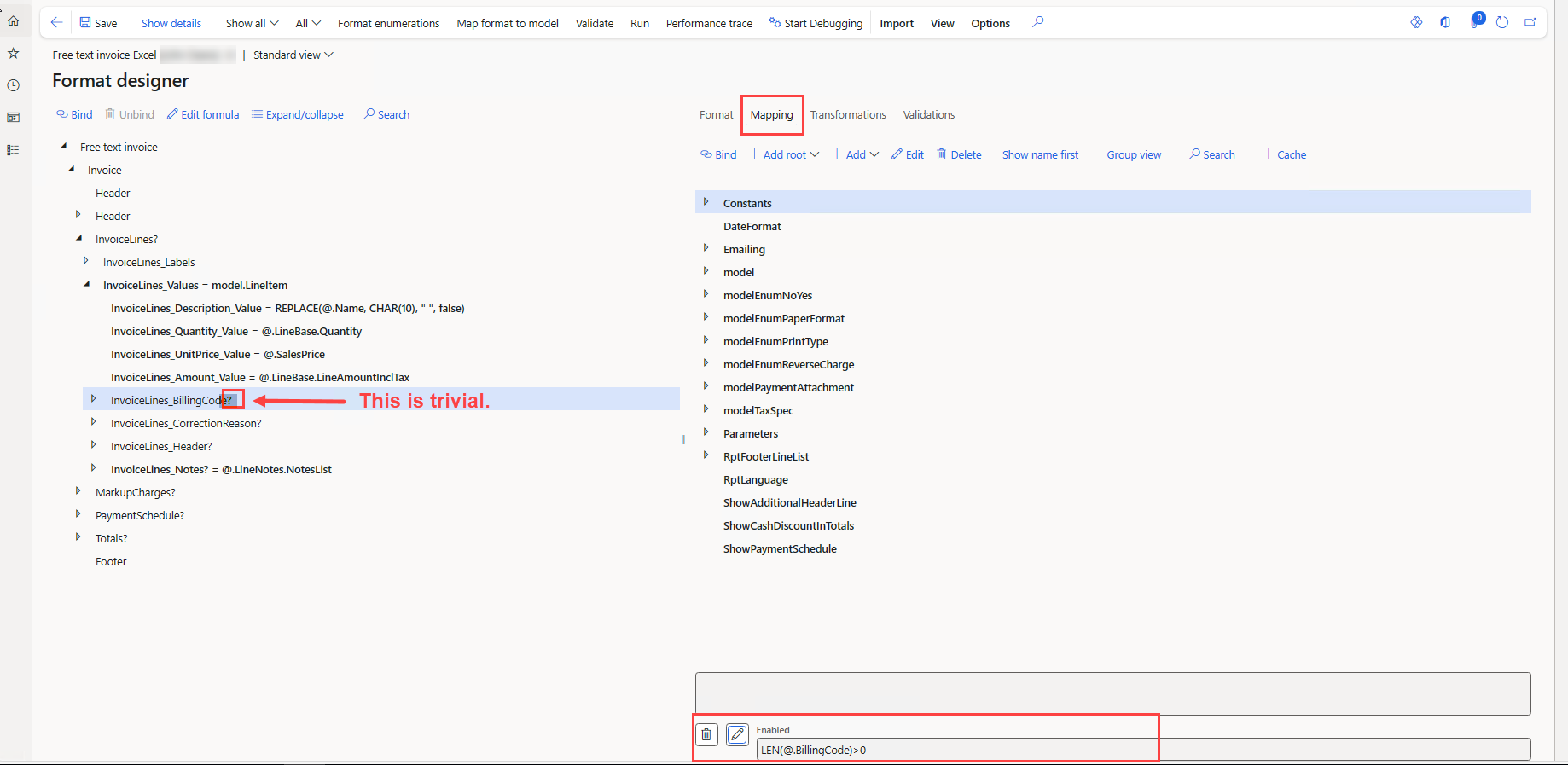Click the delete trash icon beside Enabled formula
Image resolution: width=1568 pixels, height=765 pixels.
click(706, 734)
